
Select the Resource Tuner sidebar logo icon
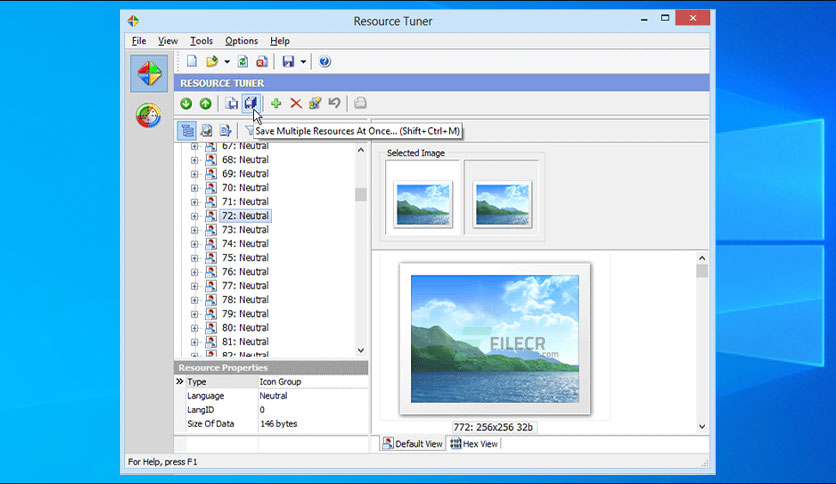(149, 73)
